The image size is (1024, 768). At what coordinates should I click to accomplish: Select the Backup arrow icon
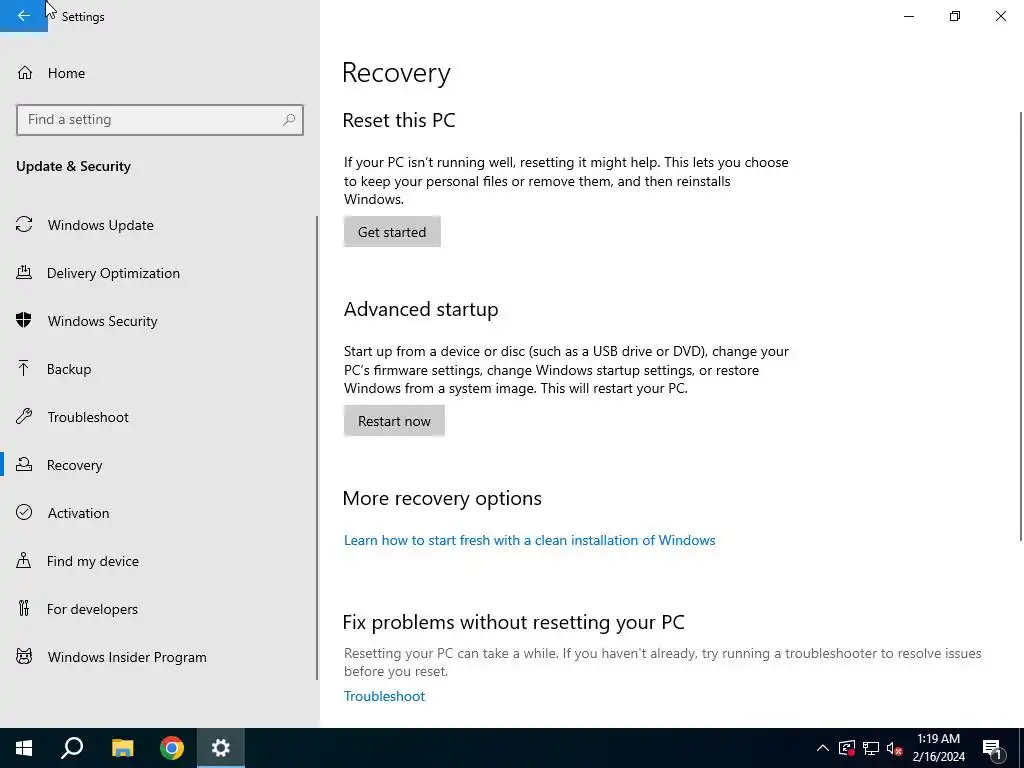pos(24,369)
